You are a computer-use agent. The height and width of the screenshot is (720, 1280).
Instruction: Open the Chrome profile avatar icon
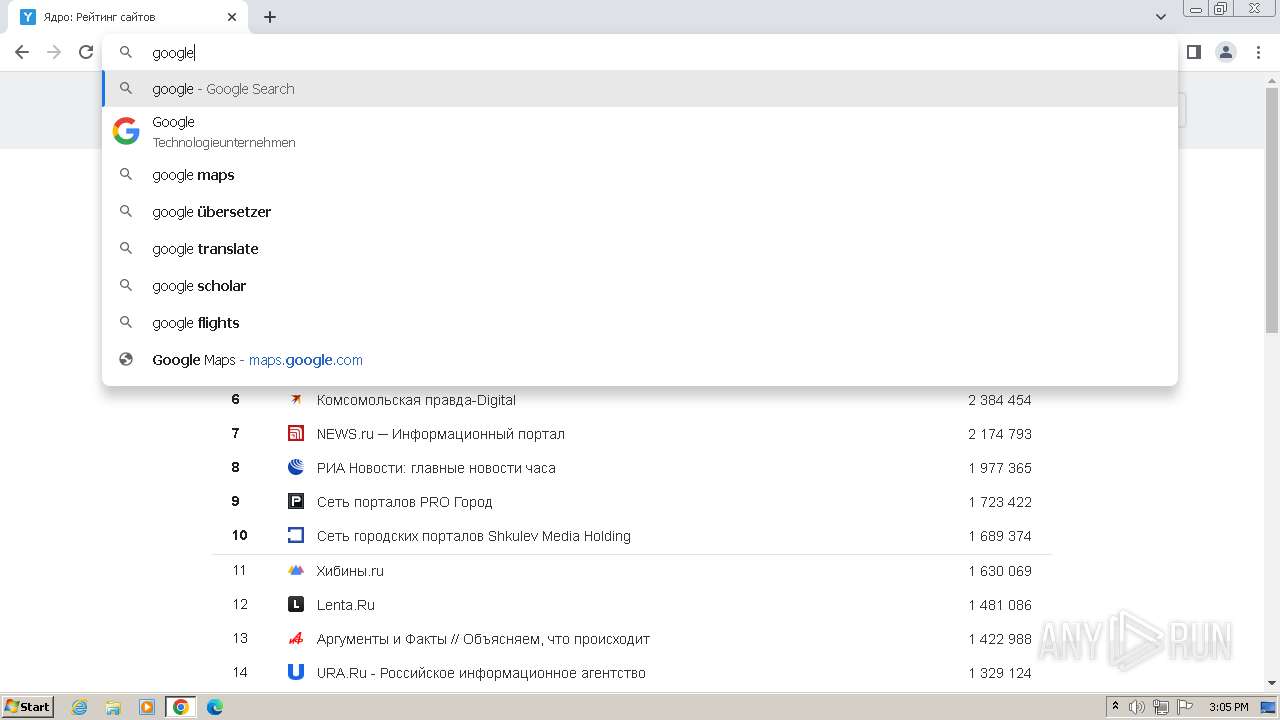[x=1226, y=52]
